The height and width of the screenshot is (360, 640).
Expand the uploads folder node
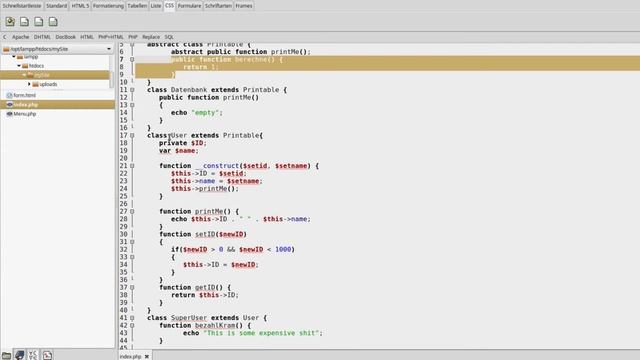click(x=29, y=84)
